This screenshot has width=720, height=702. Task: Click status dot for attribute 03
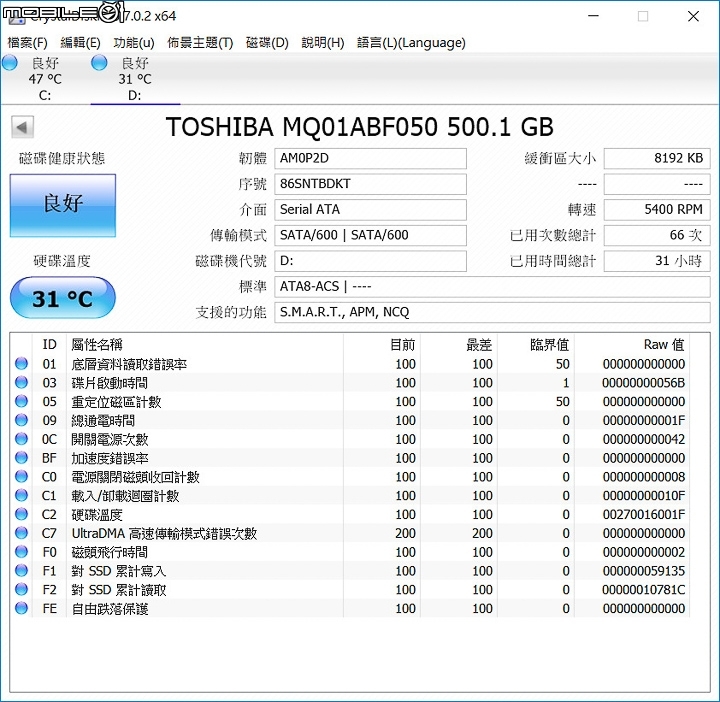[21, 382]
